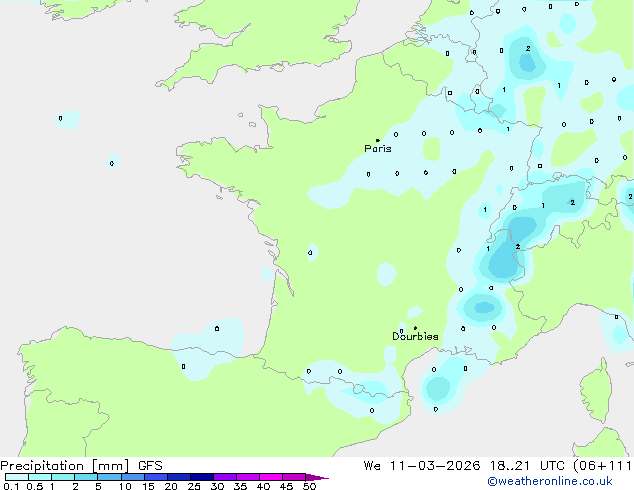Click the legend value '0.5'
Viewport: 634px width, 490px height.
coord(34,486)
